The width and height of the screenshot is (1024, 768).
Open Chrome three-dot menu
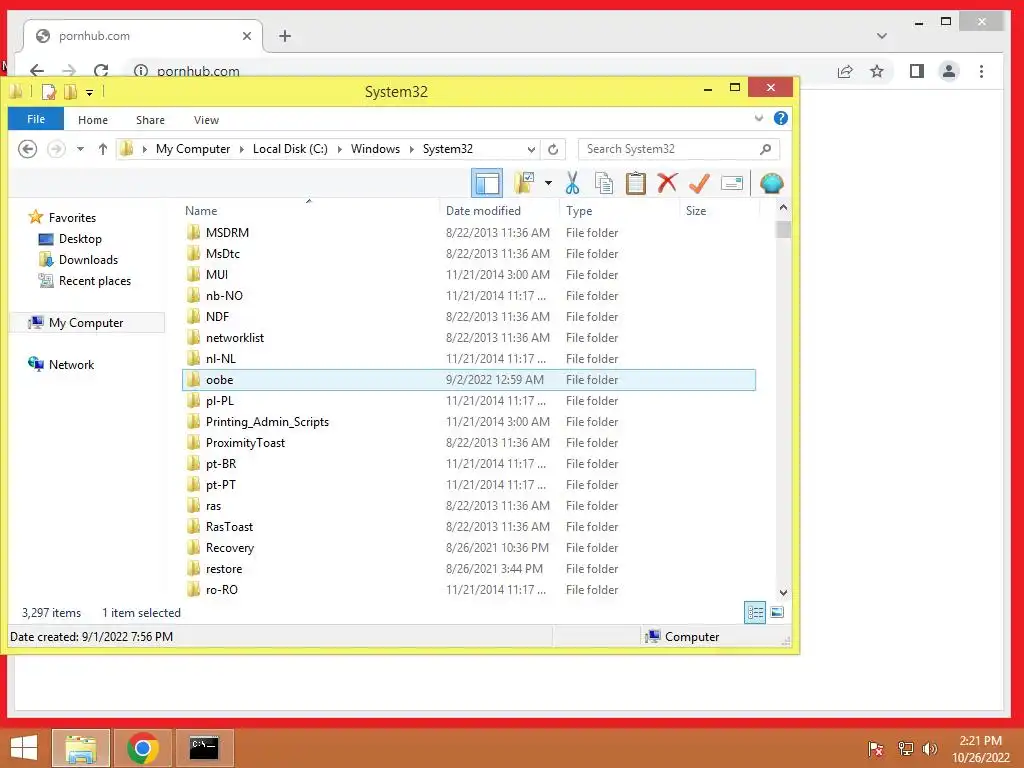tap(981, 71)
